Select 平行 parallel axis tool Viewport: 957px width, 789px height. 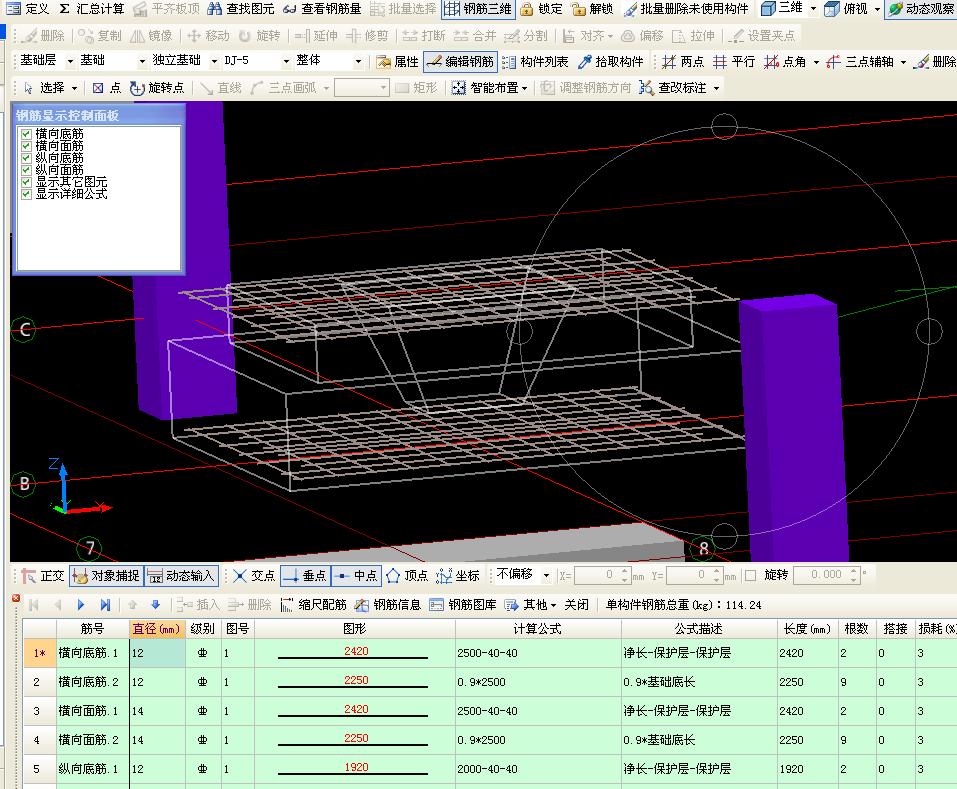coord(734,62)
